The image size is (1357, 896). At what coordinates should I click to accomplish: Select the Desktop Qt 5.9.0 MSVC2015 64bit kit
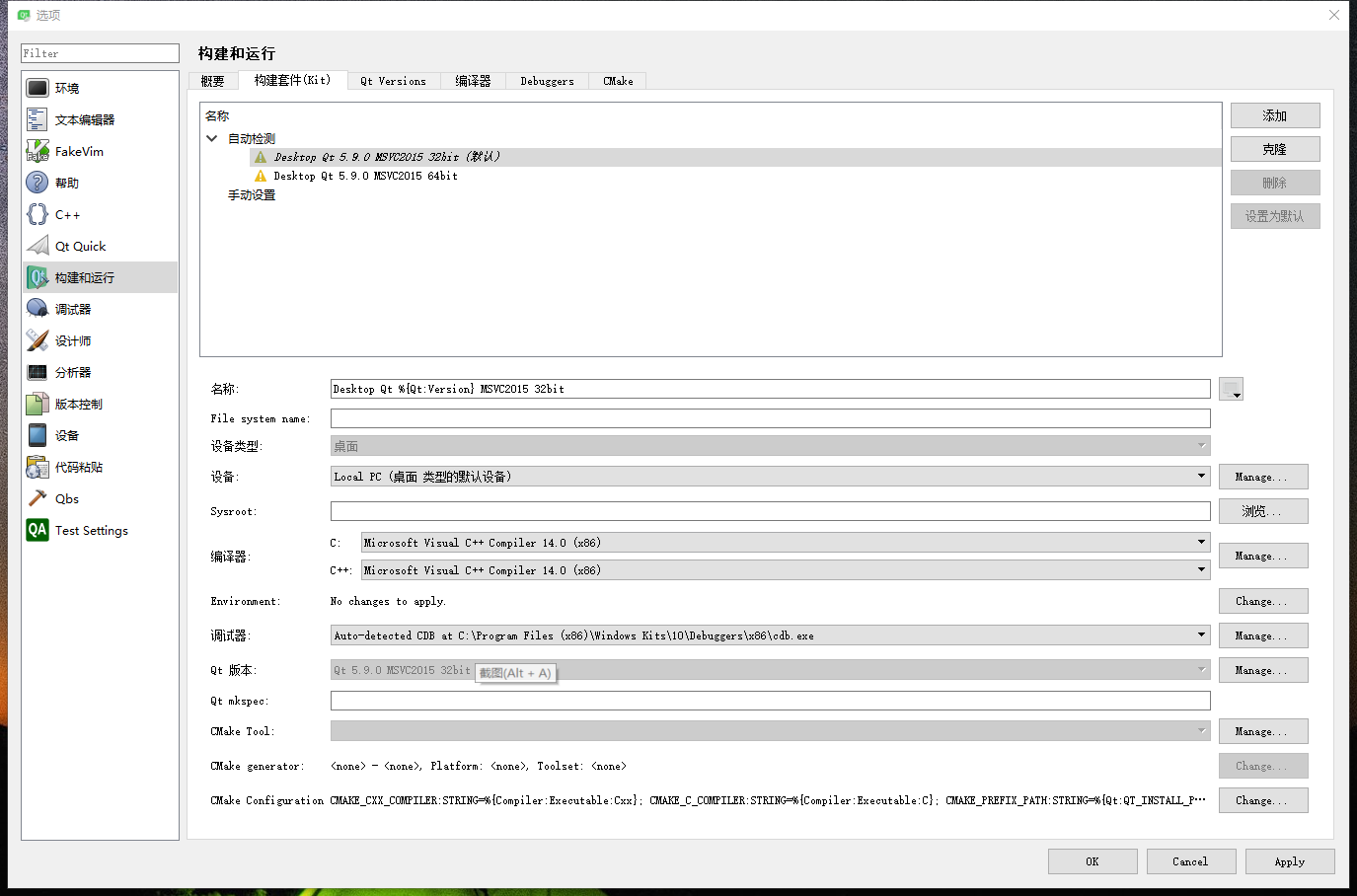tap(365, 176)
